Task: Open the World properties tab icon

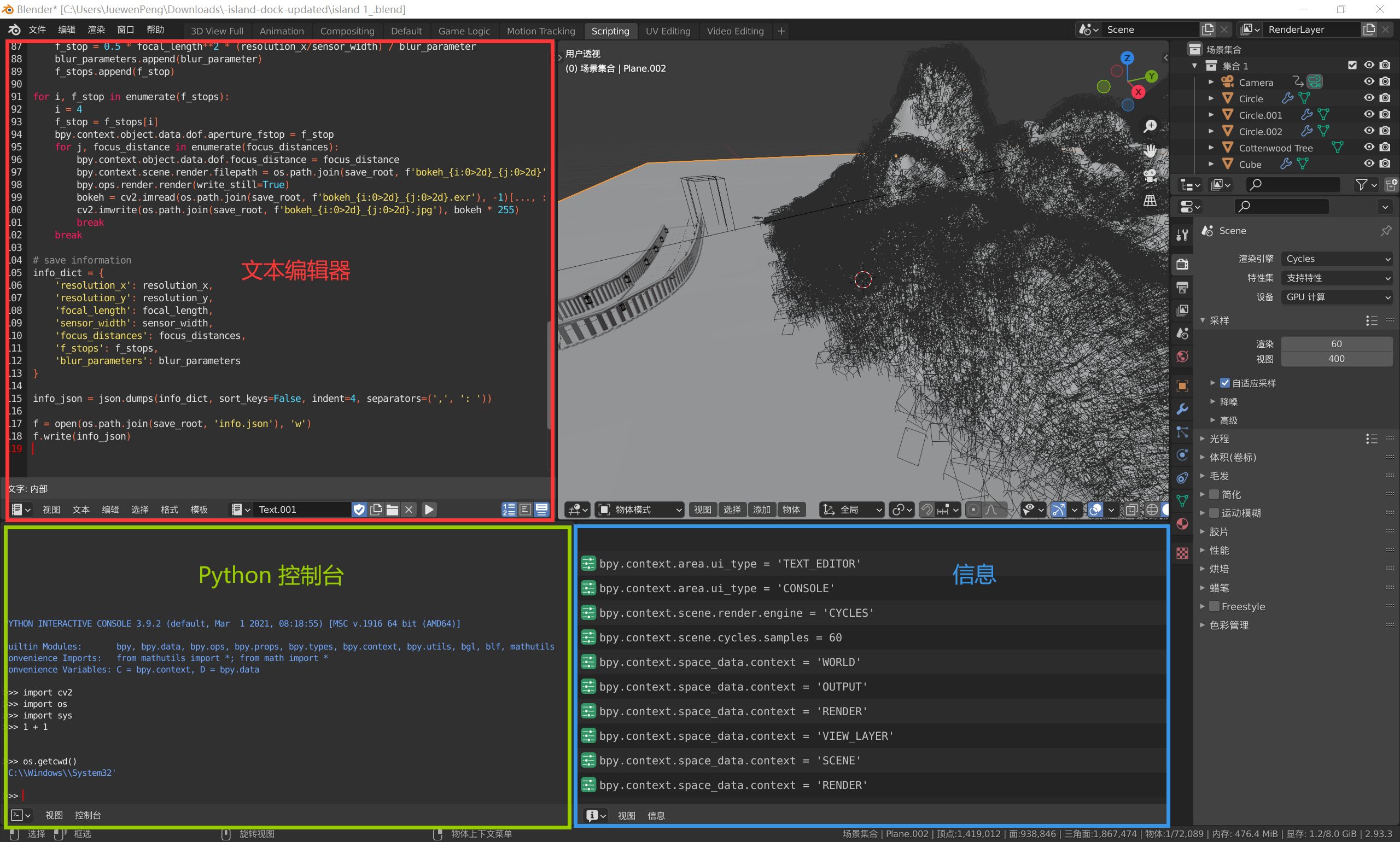Action: tap(1182, 356)
